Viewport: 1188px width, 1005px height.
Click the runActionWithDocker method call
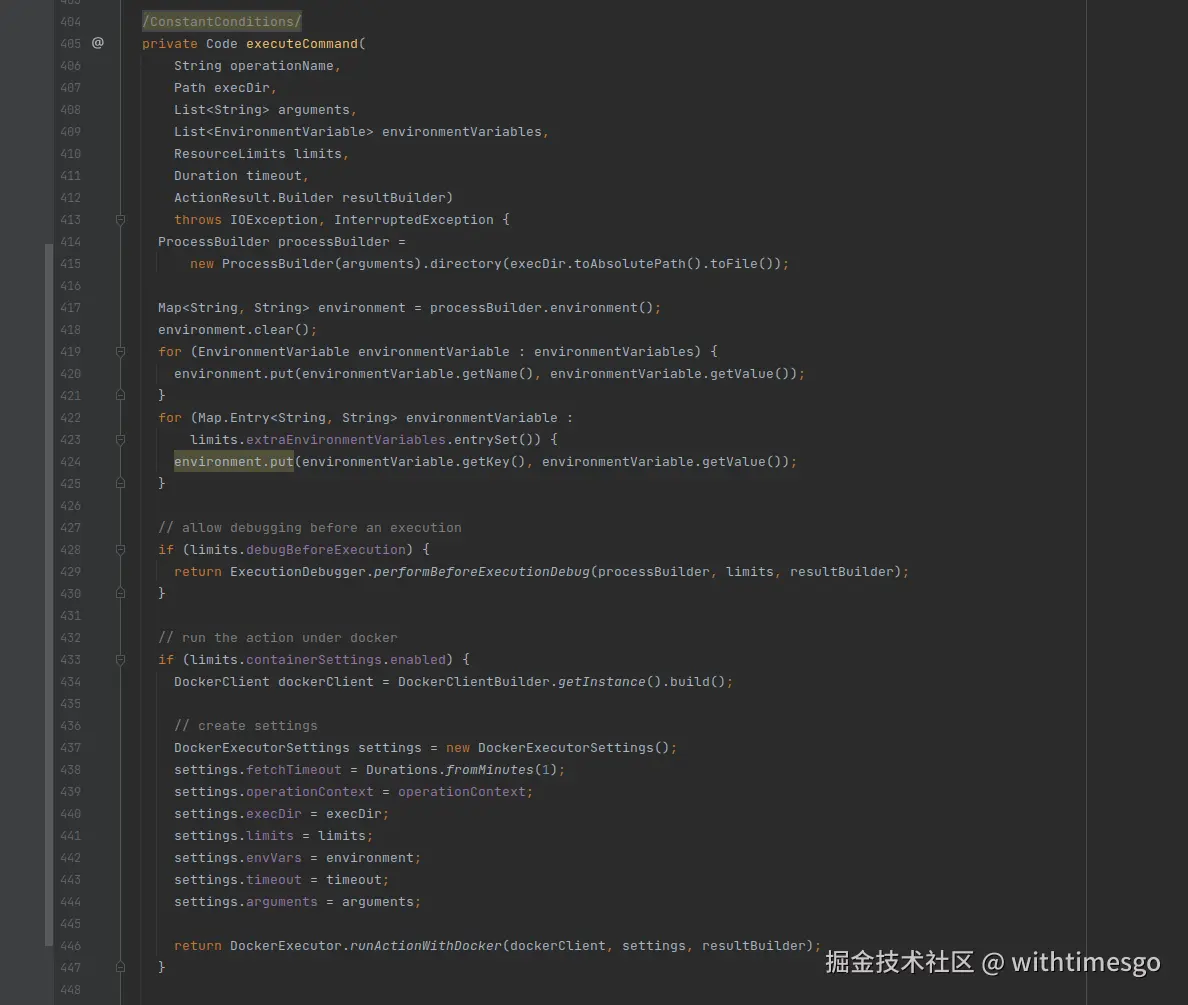pyautogui.click(x=426, y=946)
